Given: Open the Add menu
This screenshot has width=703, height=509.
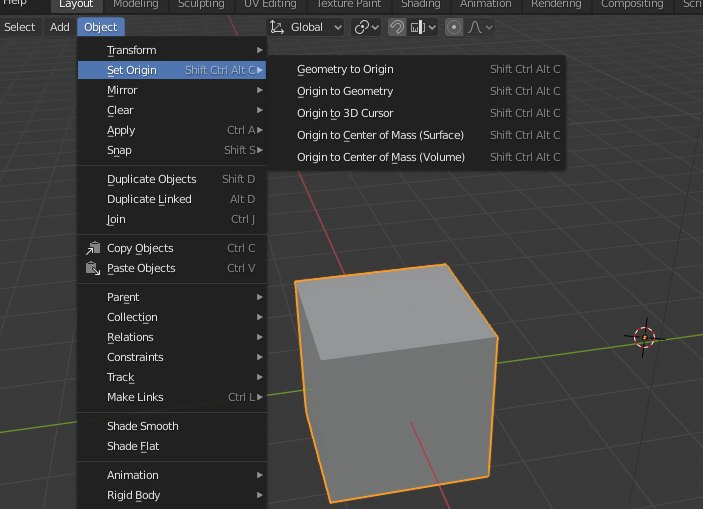Looking at the screenshot, I should click(x=60, y=27).
